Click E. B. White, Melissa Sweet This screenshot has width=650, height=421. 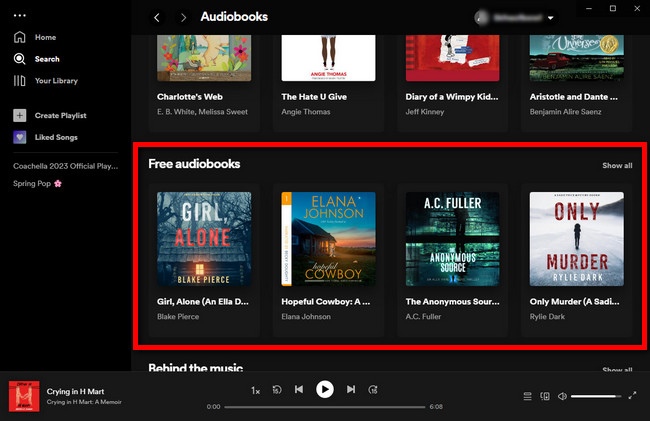(202, 112)
